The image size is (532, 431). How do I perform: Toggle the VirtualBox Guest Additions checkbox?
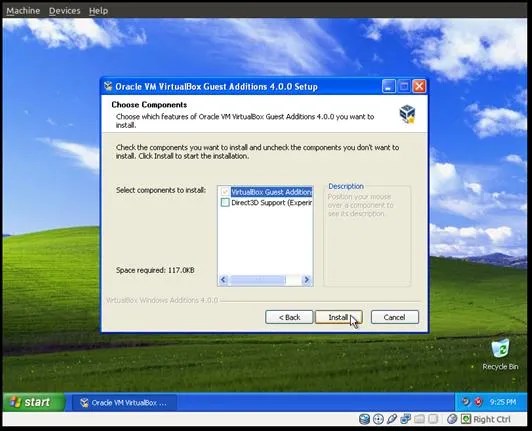coord(225,192)
